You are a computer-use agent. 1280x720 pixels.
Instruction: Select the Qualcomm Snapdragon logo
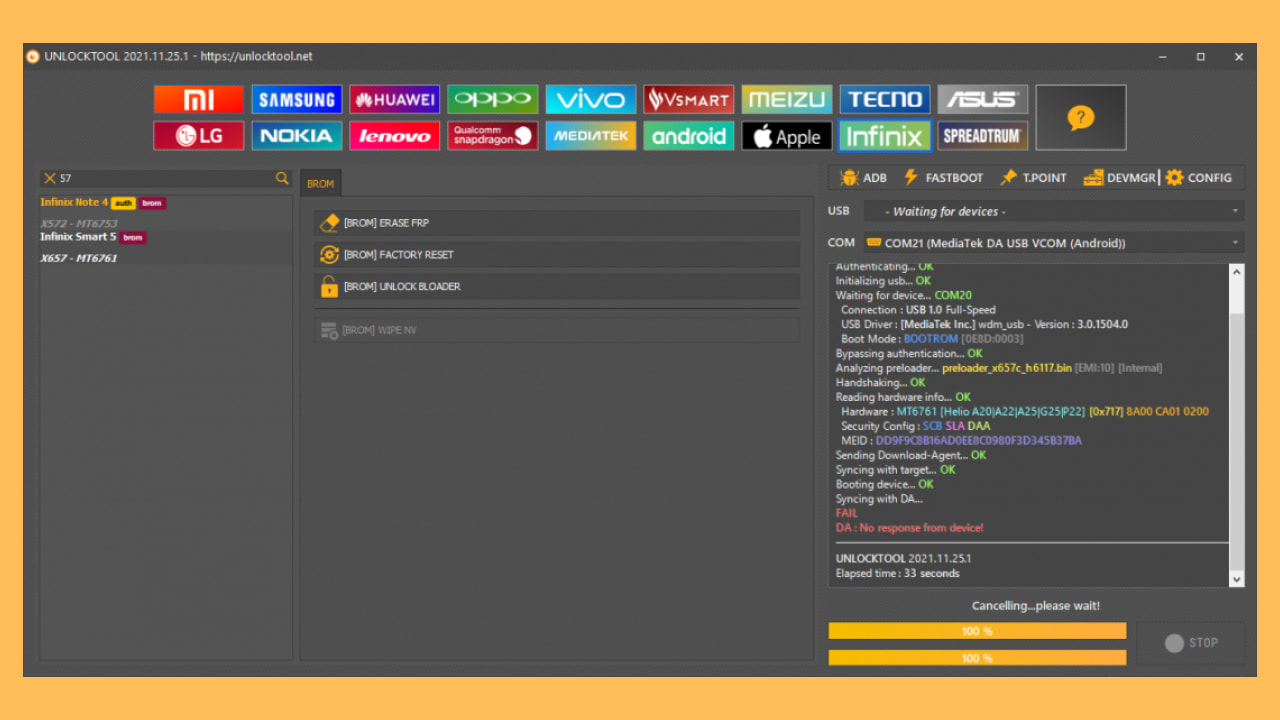pos(492,136)
